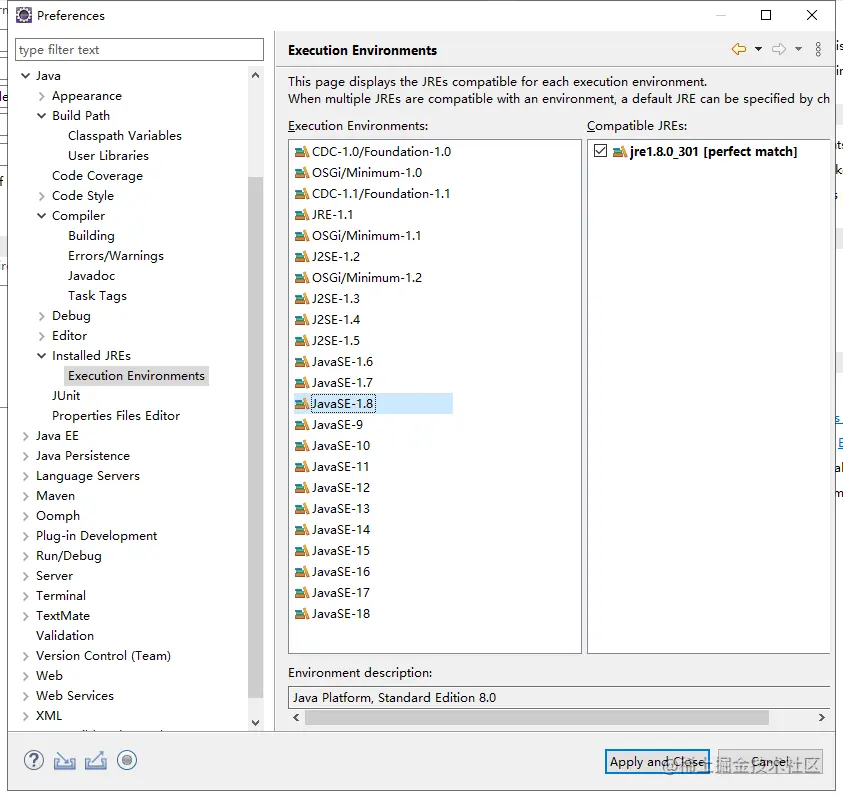Viewport: 843px width, 798px height.
Task: Click Apply and Close button
Action: pos(657,762)
